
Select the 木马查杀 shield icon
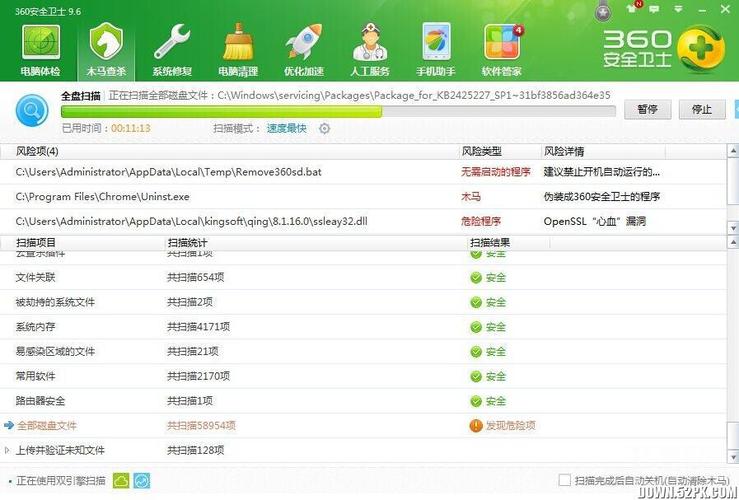tap(106, 41)
